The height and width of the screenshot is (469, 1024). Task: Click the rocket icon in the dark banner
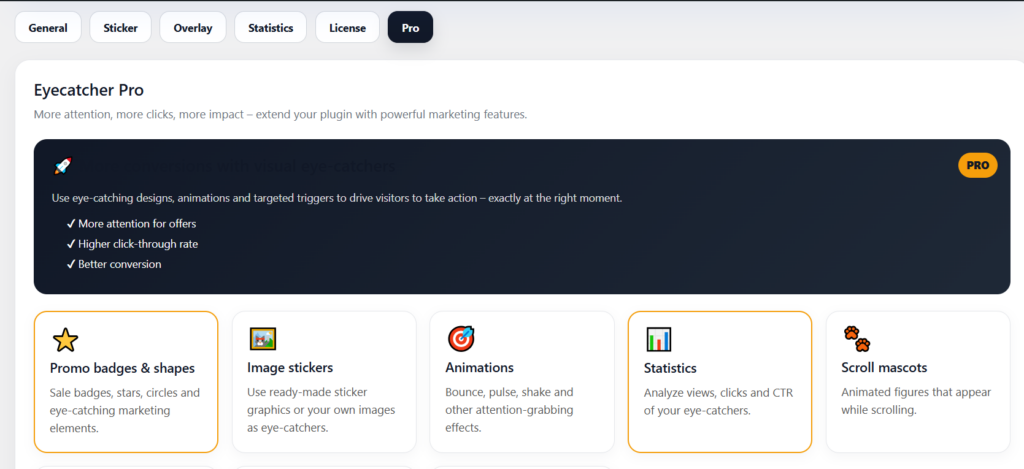point(63,166)
